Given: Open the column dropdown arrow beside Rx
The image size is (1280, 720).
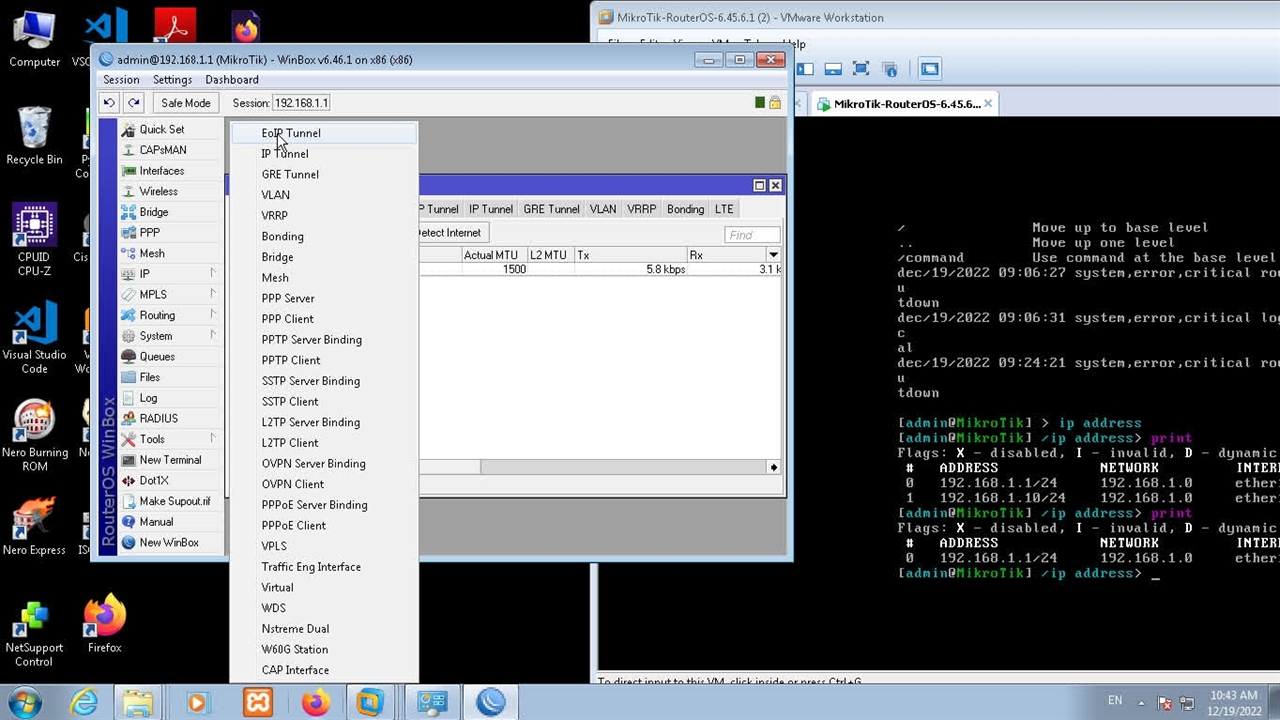Looking at the screenshot, I should pyautogui.click(x=773, y=255).
